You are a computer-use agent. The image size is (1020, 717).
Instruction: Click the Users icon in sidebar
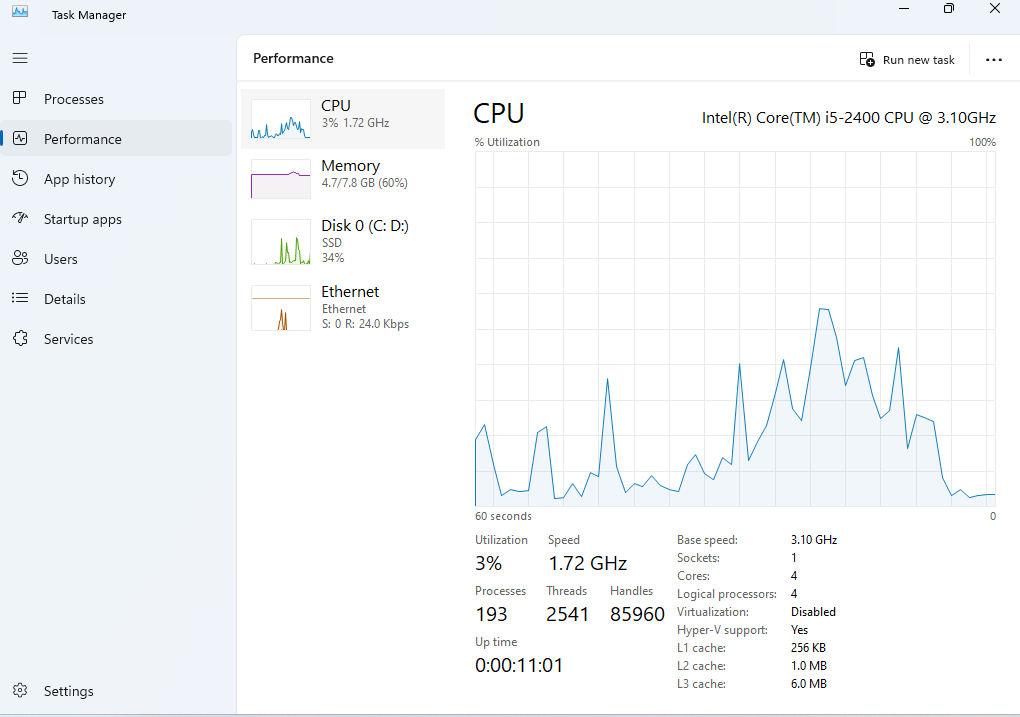click(20, 259)
